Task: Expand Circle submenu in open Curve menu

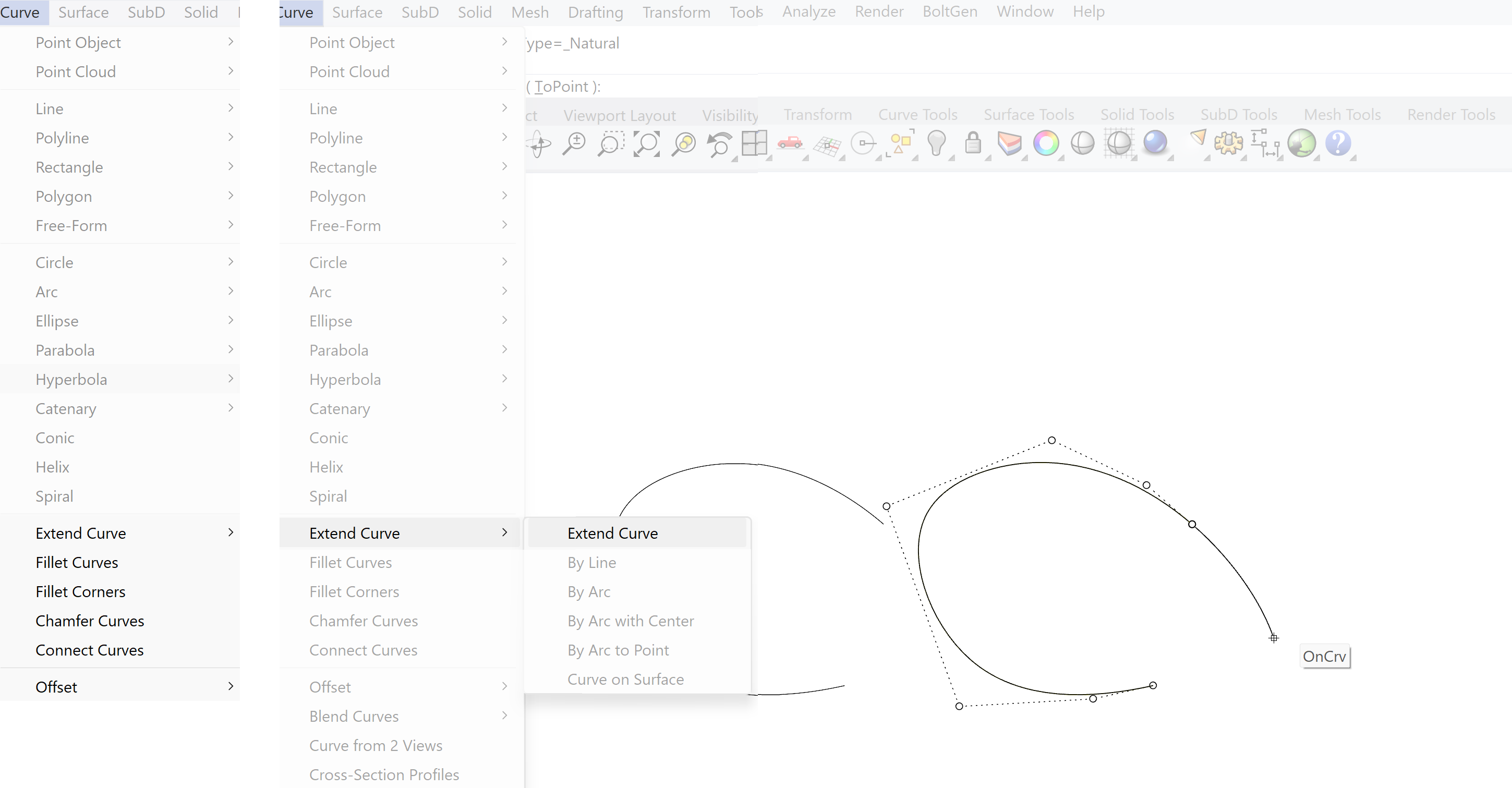Action: 505,262
